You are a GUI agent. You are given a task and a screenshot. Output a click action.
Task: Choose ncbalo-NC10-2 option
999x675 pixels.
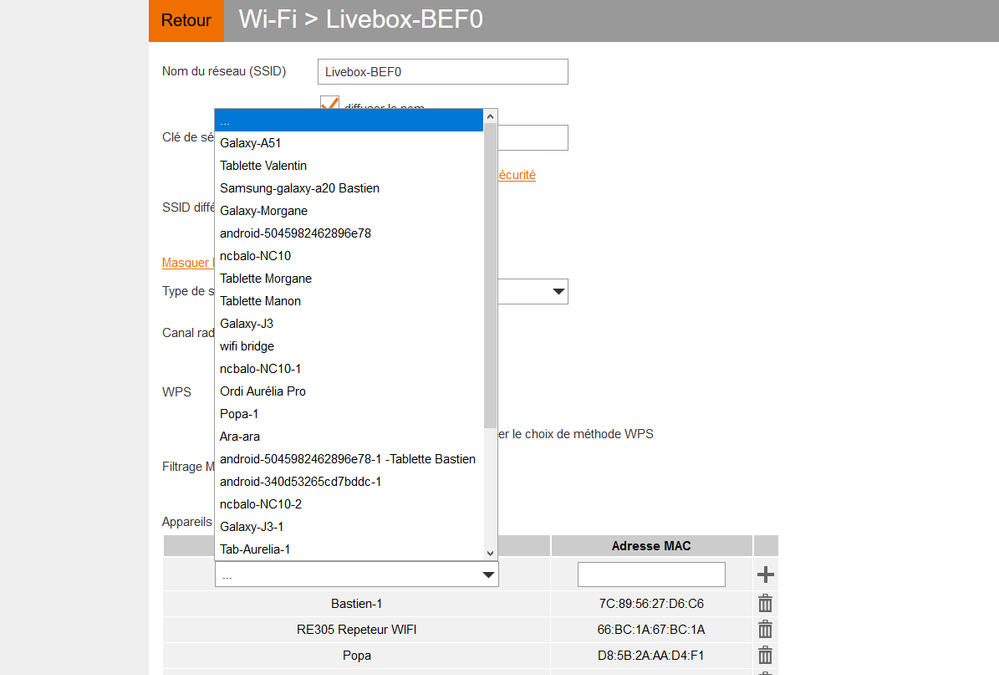(349, 504)
